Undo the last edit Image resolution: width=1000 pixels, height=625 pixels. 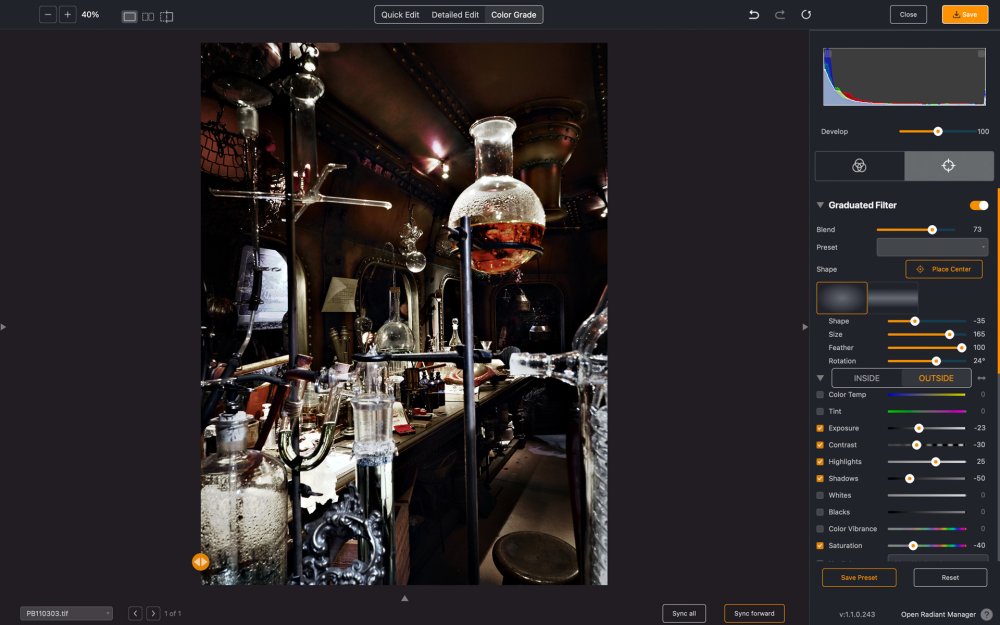point(754,15)
